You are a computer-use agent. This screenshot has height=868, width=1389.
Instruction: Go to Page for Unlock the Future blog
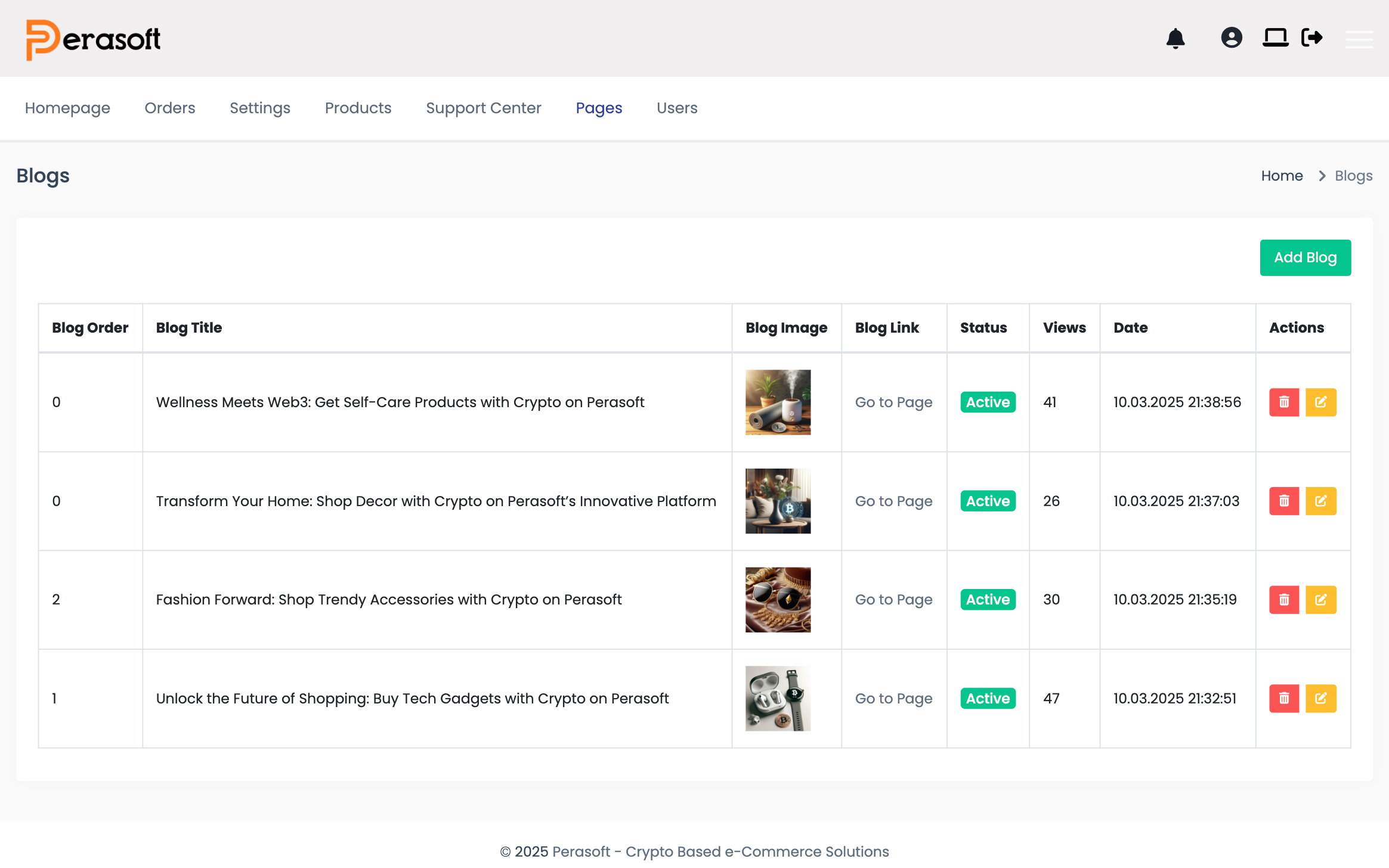point(893,699)
